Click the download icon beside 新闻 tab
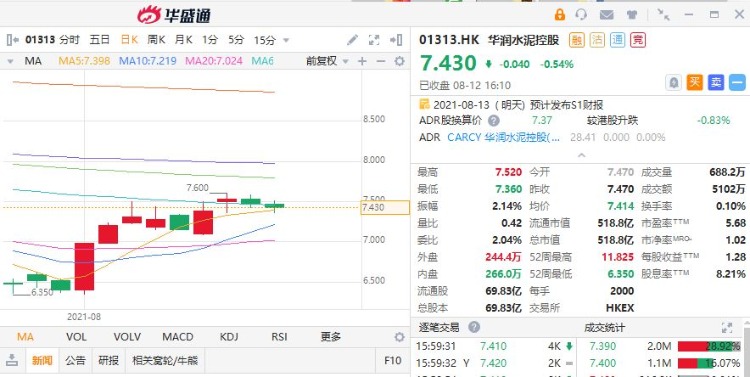The height and width of the screenshot is (377, 750). coord(11,360)
